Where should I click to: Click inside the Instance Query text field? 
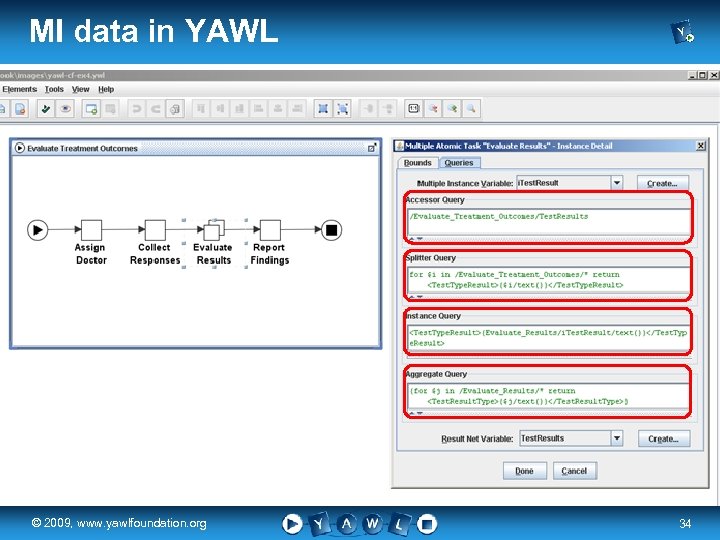pos(549,338)
